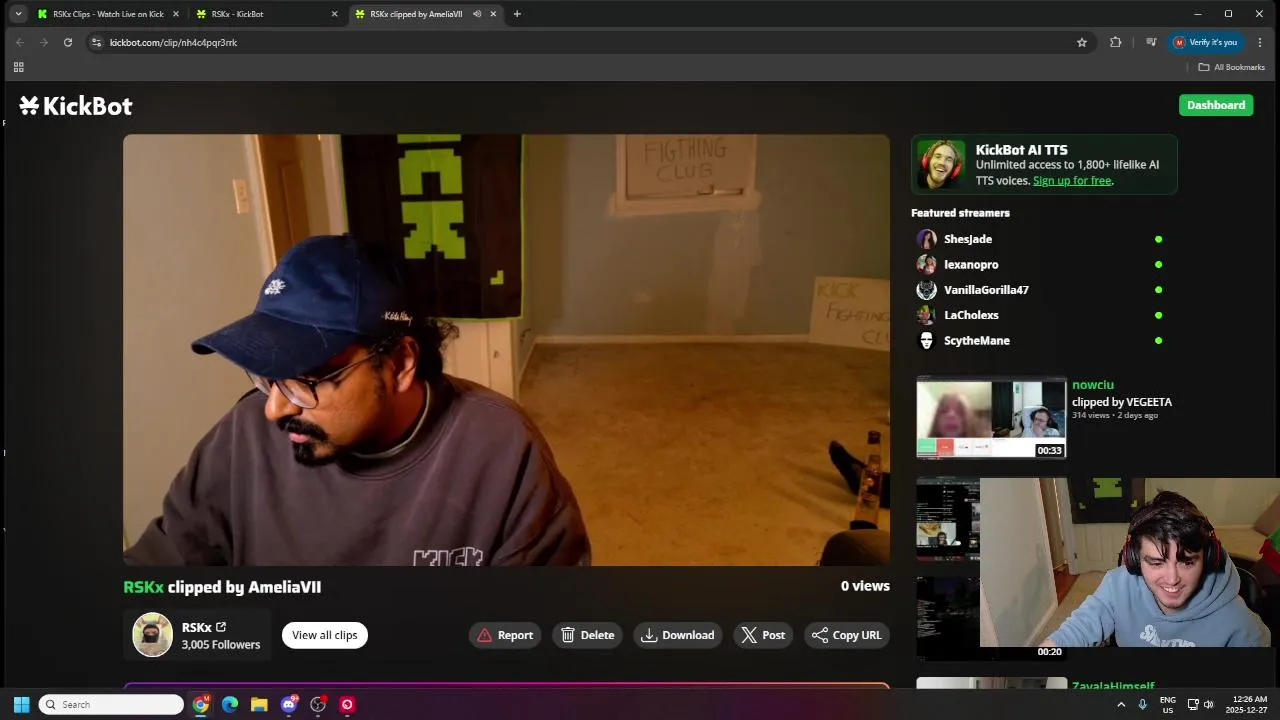The width and height of the screenshot is (1280, 720).
Task: Click the green RSKx name in clip title
Action: pyautogui.click(x=143, y=587)
